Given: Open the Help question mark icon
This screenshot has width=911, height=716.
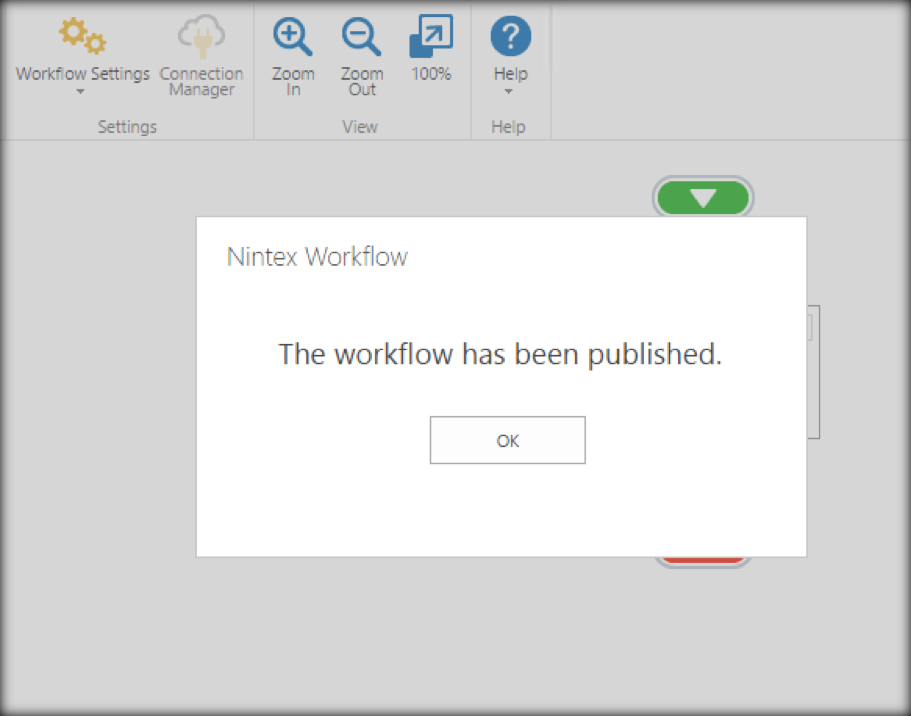Looking at the screenshot, I should point(511,36).
